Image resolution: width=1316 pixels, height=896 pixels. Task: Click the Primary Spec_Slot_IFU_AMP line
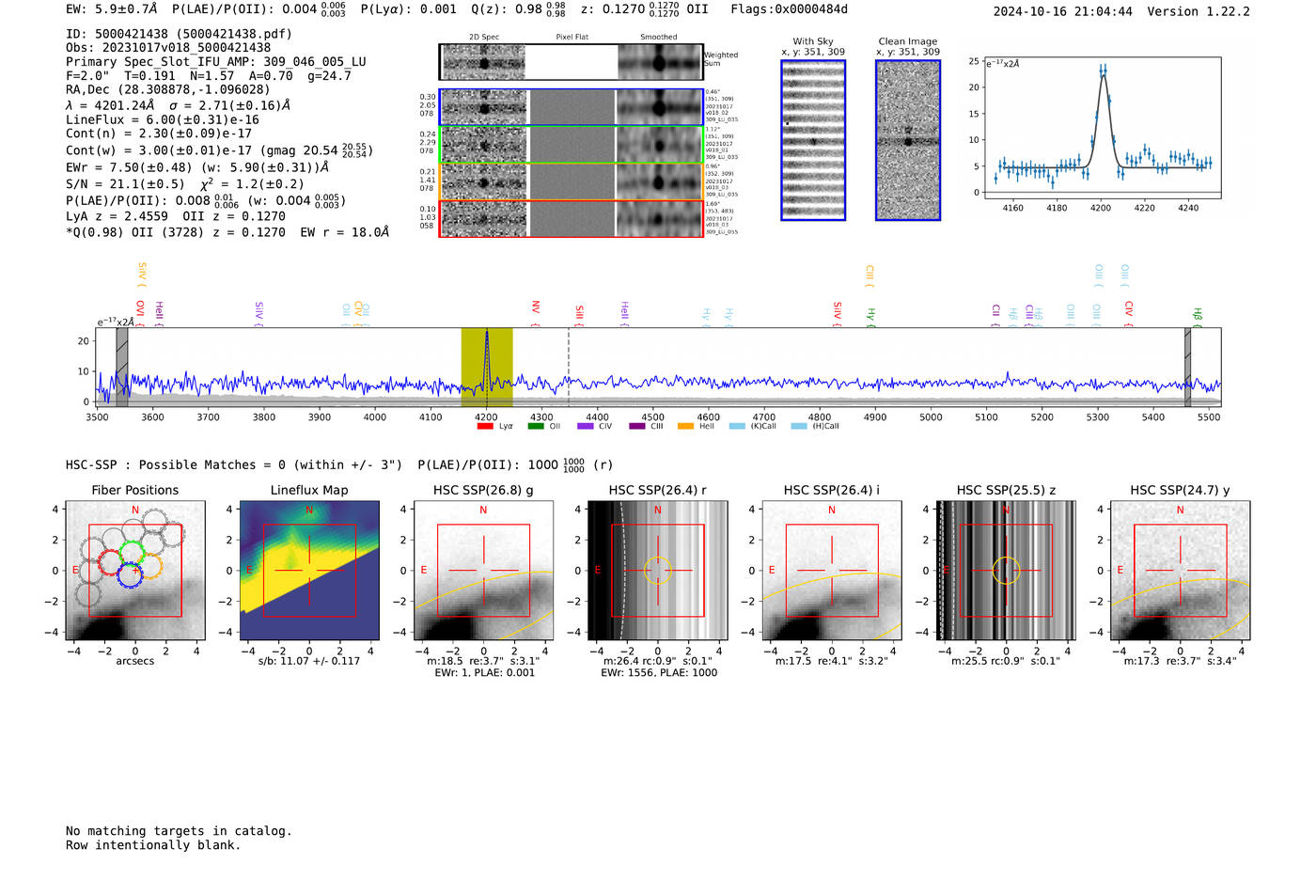pos(216,62)
